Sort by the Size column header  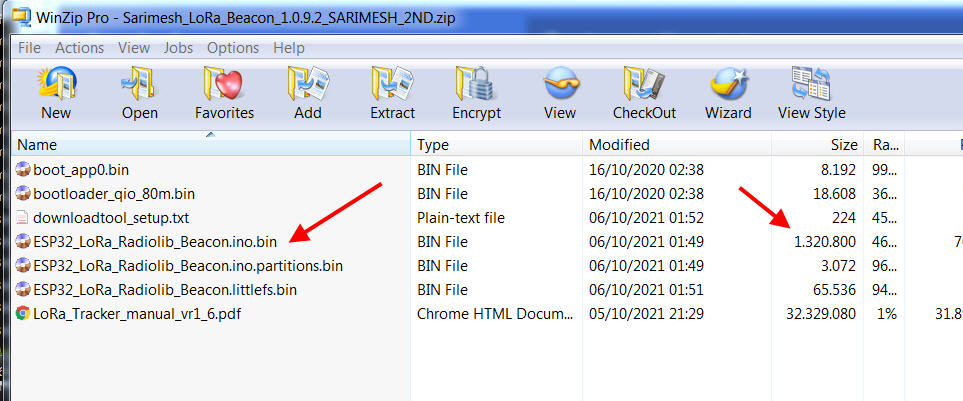click(x=818, y=145)
